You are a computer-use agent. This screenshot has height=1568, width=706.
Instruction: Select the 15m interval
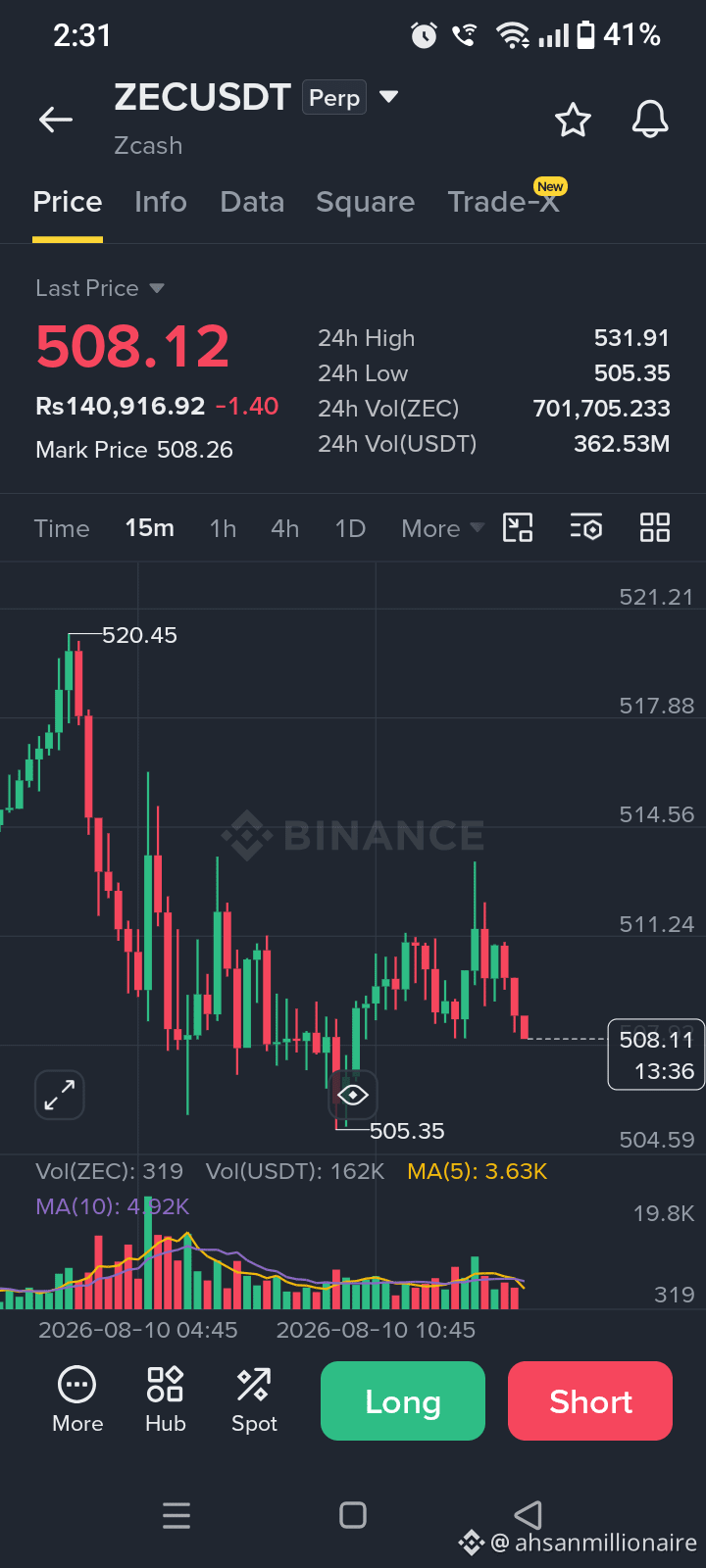point(150,528)
